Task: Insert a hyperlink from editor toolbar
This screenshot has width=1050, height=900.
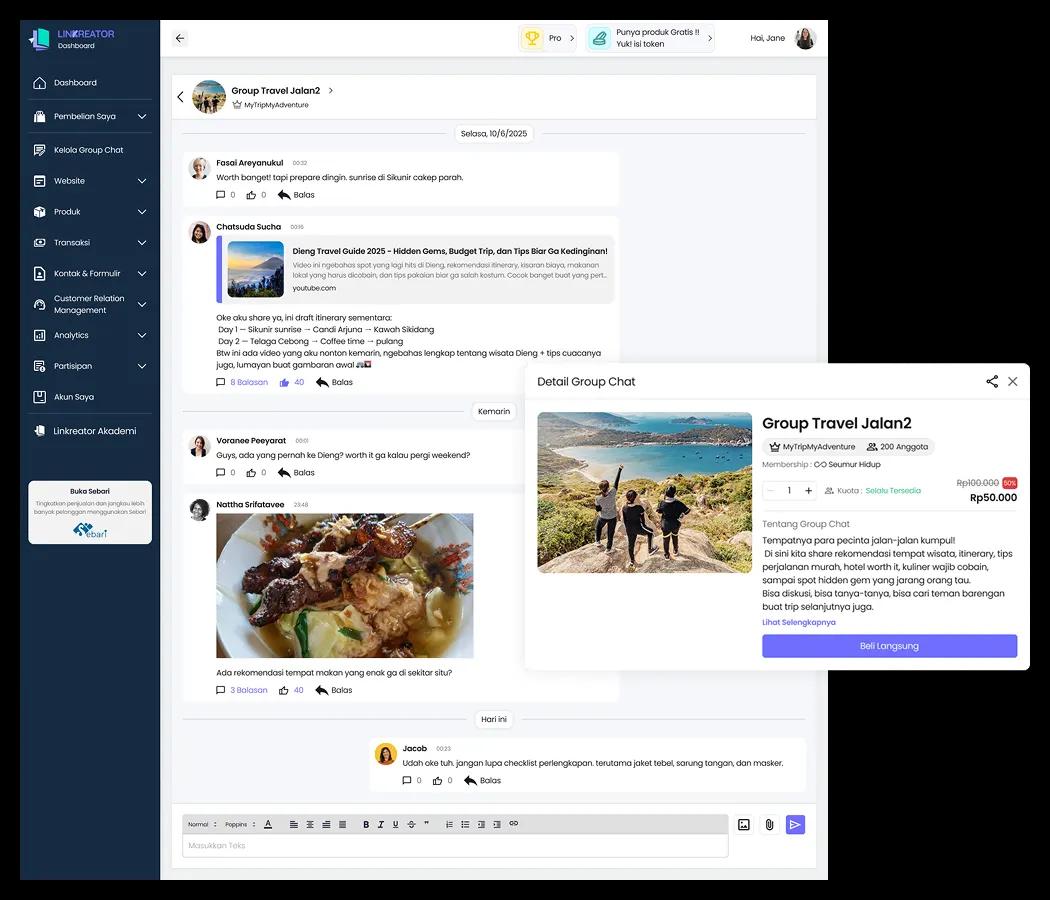Action: 514,824
